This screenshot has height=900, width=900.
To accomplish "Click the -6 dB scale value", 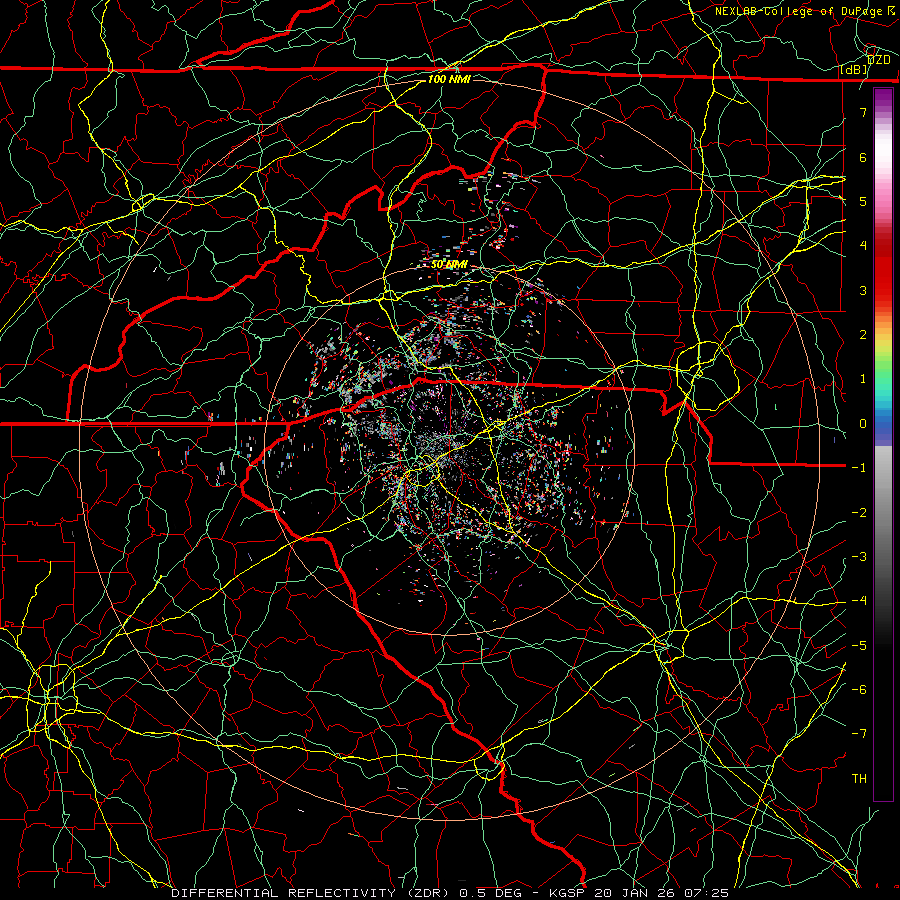I will click(859, 690).
